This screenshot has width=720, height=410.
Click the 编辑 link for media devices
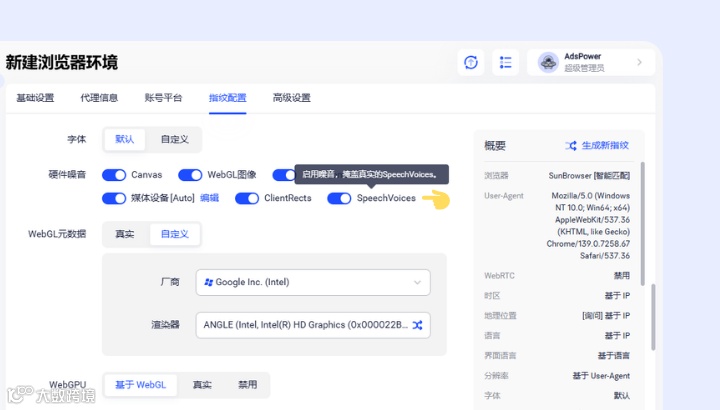[x=209, y=198]
